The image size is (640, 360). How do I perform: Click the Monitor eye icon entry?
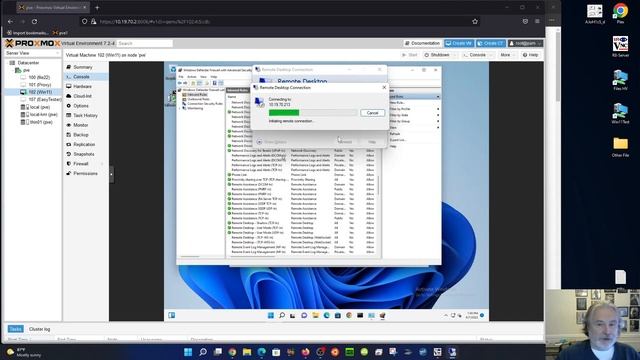point(69,125)
